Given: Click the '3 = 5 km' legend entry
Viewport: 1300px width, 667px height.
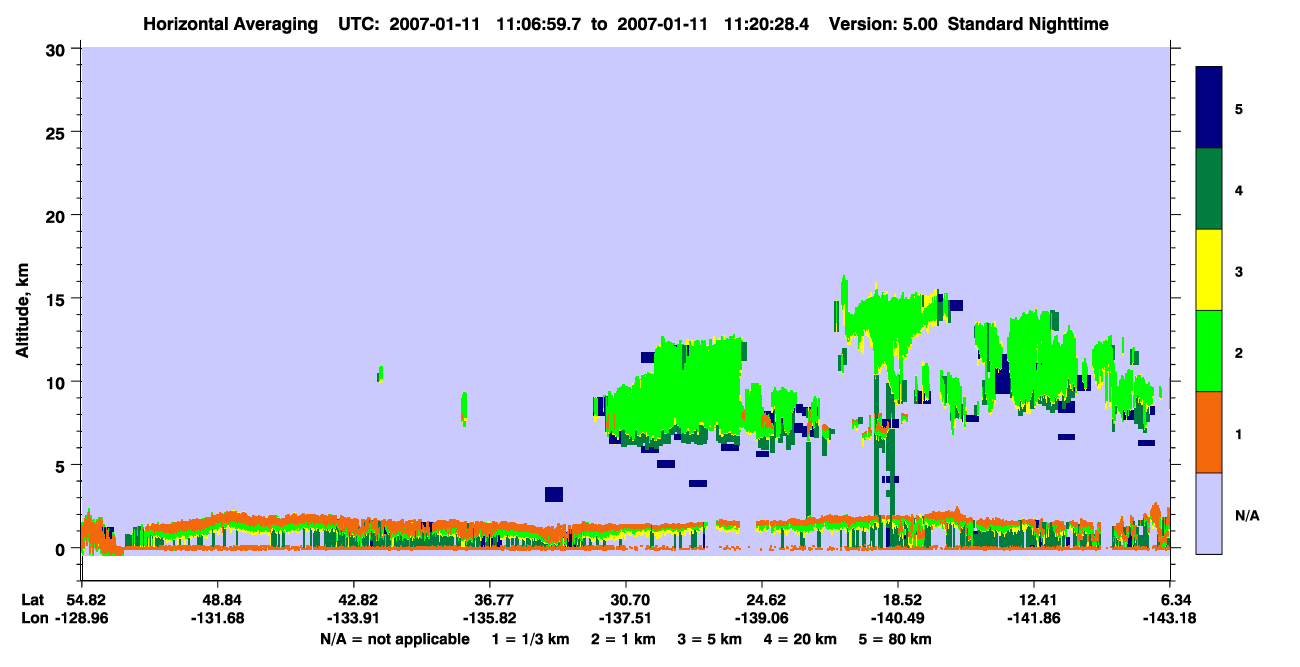Looking at the screenshot, I should (712, 639).
